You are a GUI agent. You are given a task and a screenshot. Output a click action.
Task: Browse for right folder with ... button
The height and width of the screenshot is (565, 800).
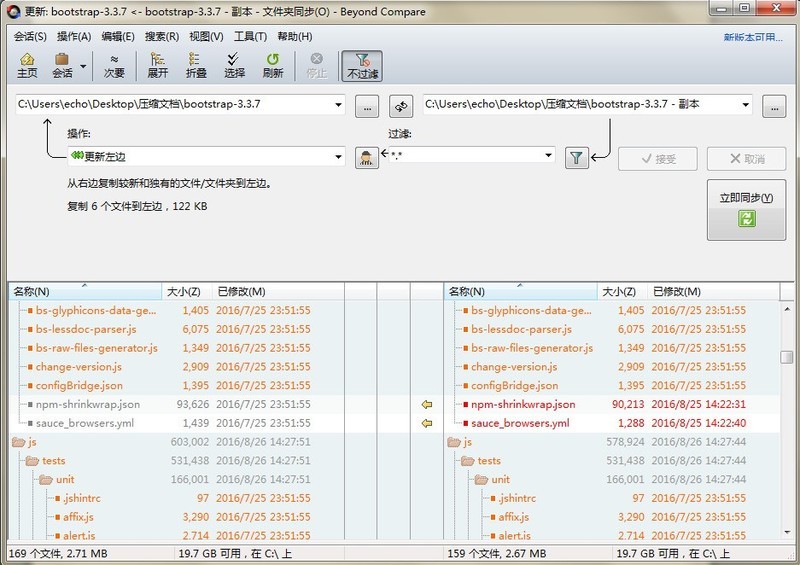[774, 107]
